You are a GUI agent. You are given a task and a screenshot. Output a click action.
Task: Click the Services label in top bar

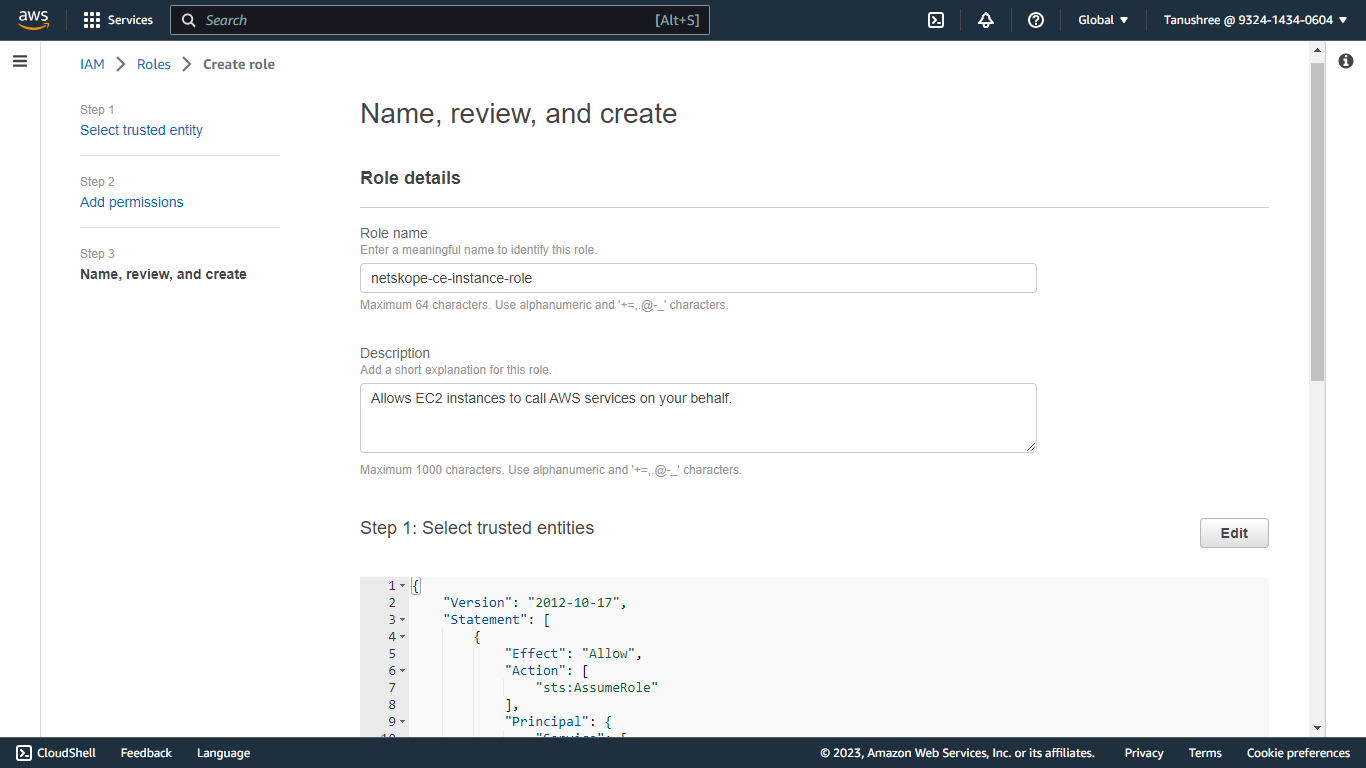[130, 20]
